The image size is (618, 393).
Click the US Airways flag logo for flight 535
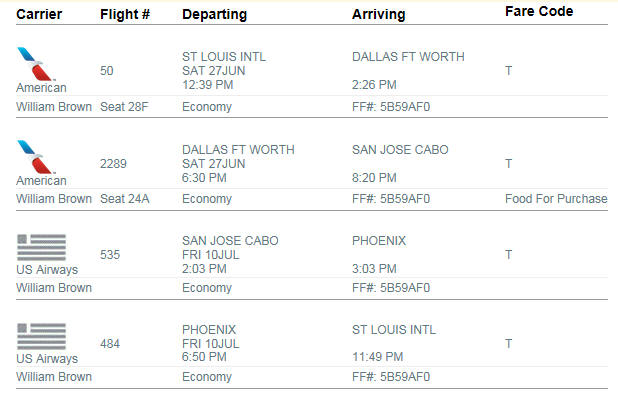coord(41,248)
